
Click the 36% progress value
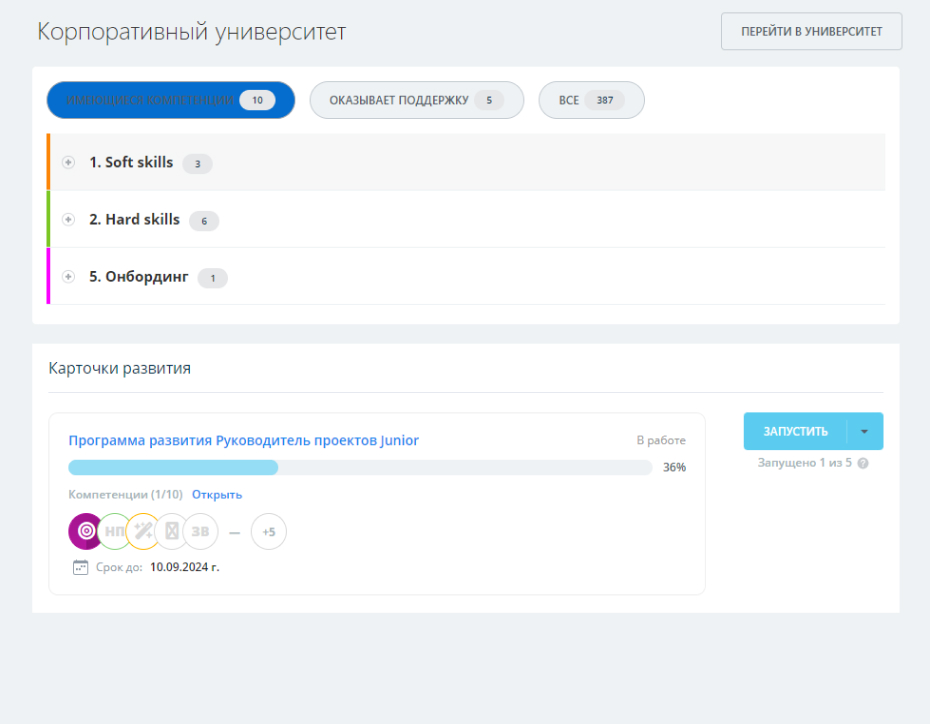[674, 467]
